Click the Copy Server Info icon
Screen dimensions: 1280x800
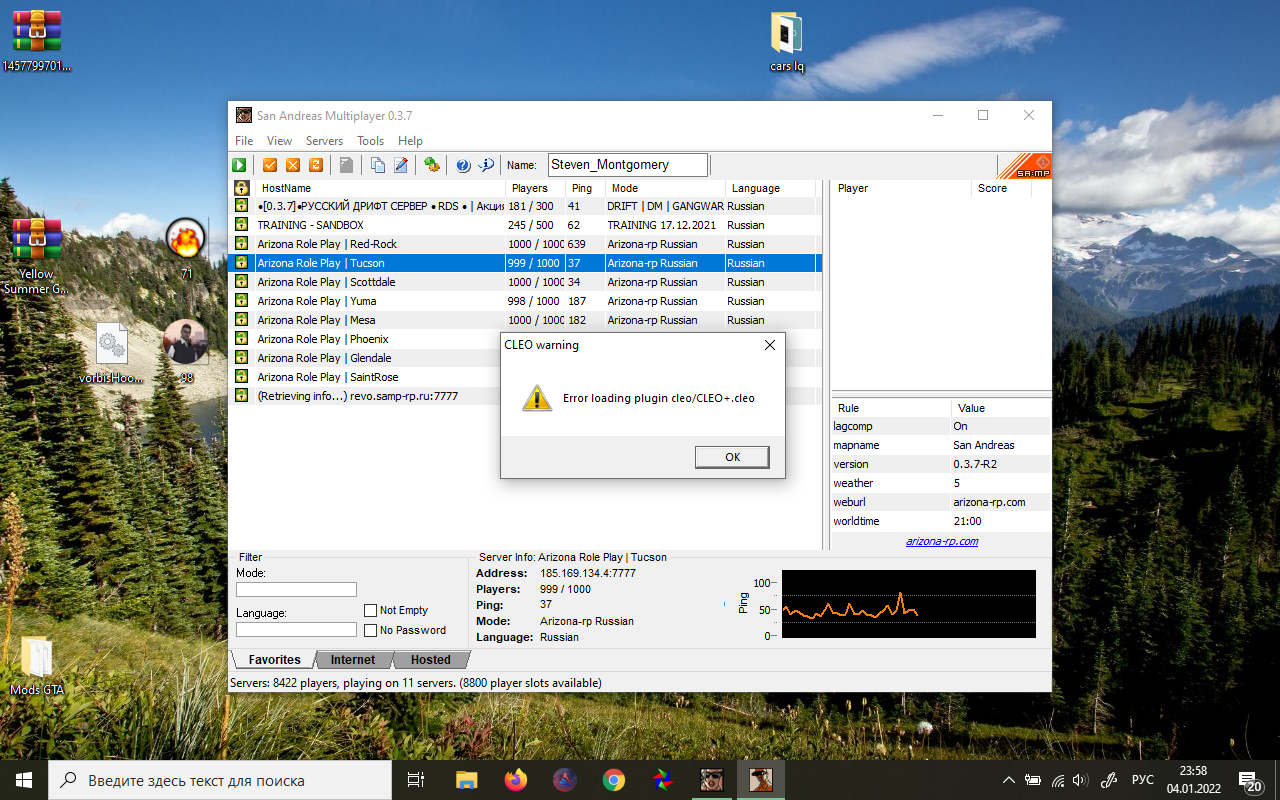378,165
